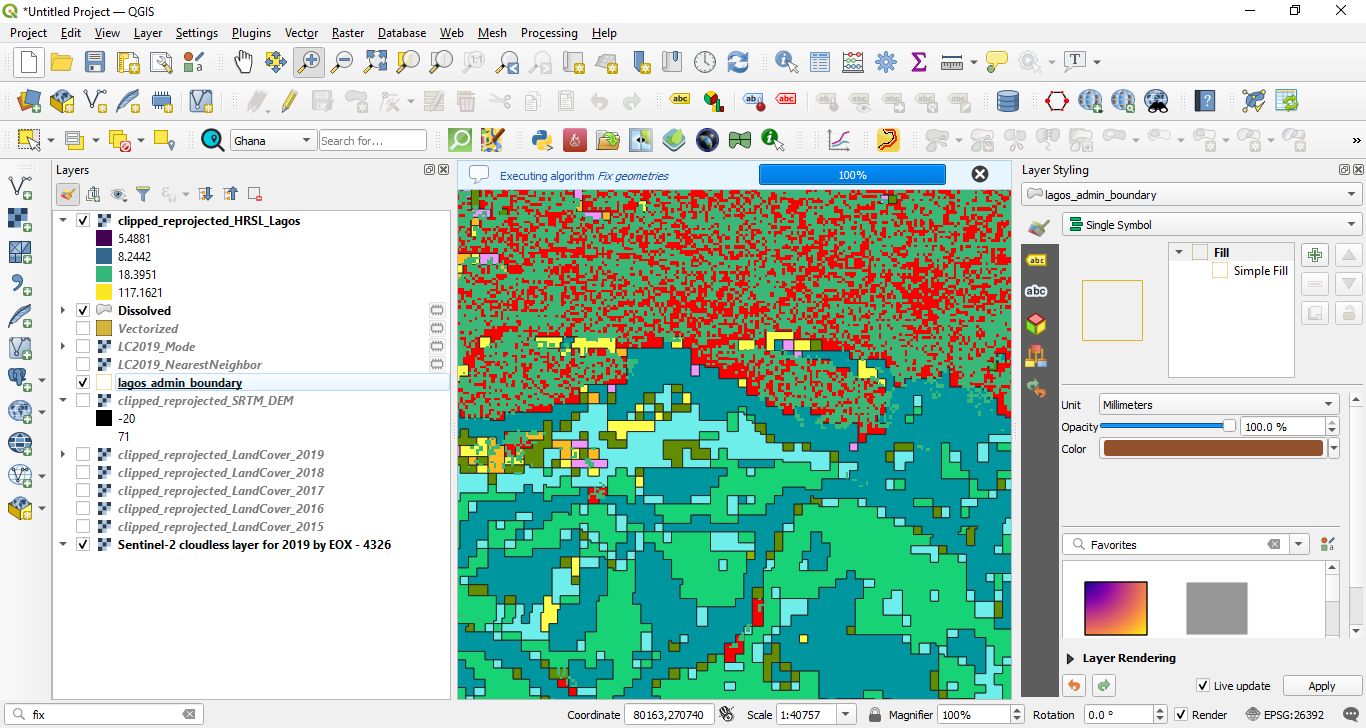
Task: Activate the Zoom Out magnifier tool
Action: pos(342,62)
